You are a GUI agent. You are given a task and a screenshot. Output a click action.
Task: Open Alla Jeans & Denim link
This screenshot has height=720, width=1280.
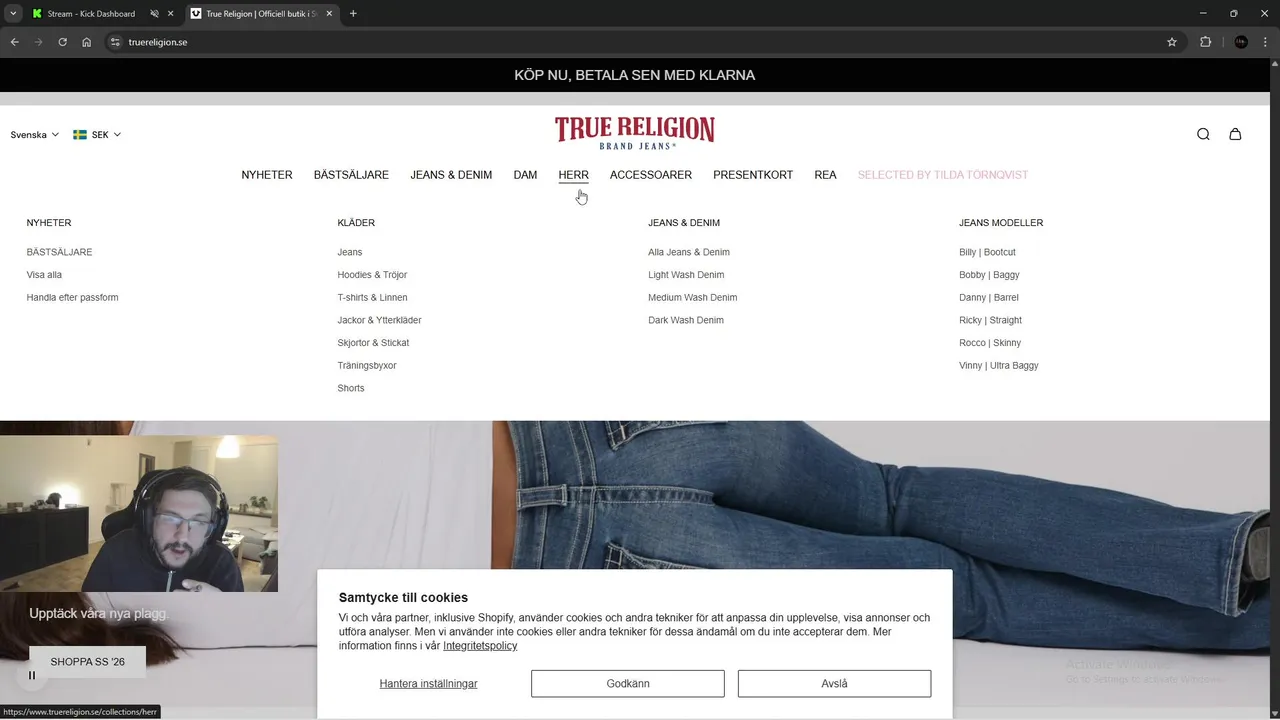(689, 252)
